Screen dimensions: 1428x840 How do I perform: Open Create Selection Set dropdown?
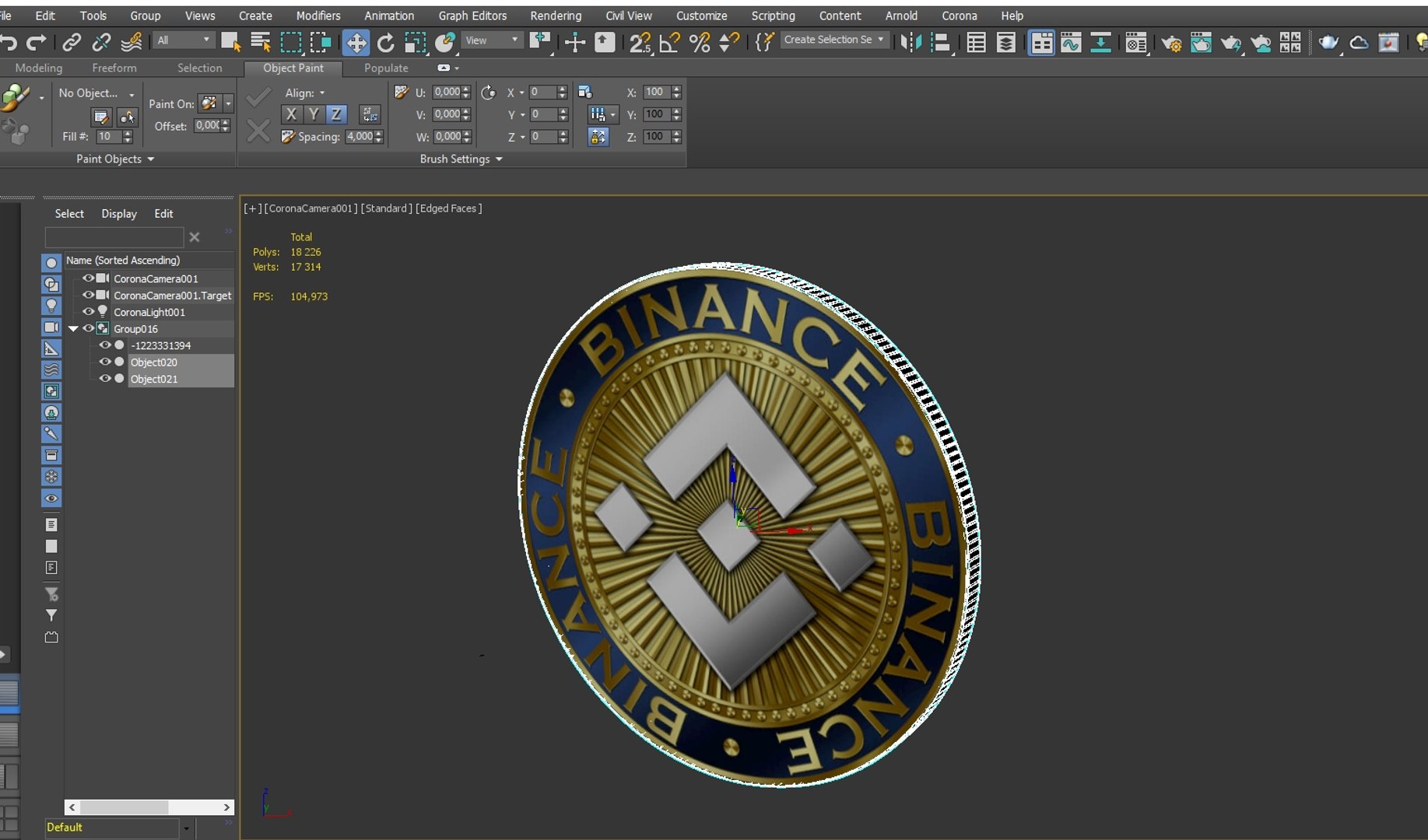click(x=834, y=40)
